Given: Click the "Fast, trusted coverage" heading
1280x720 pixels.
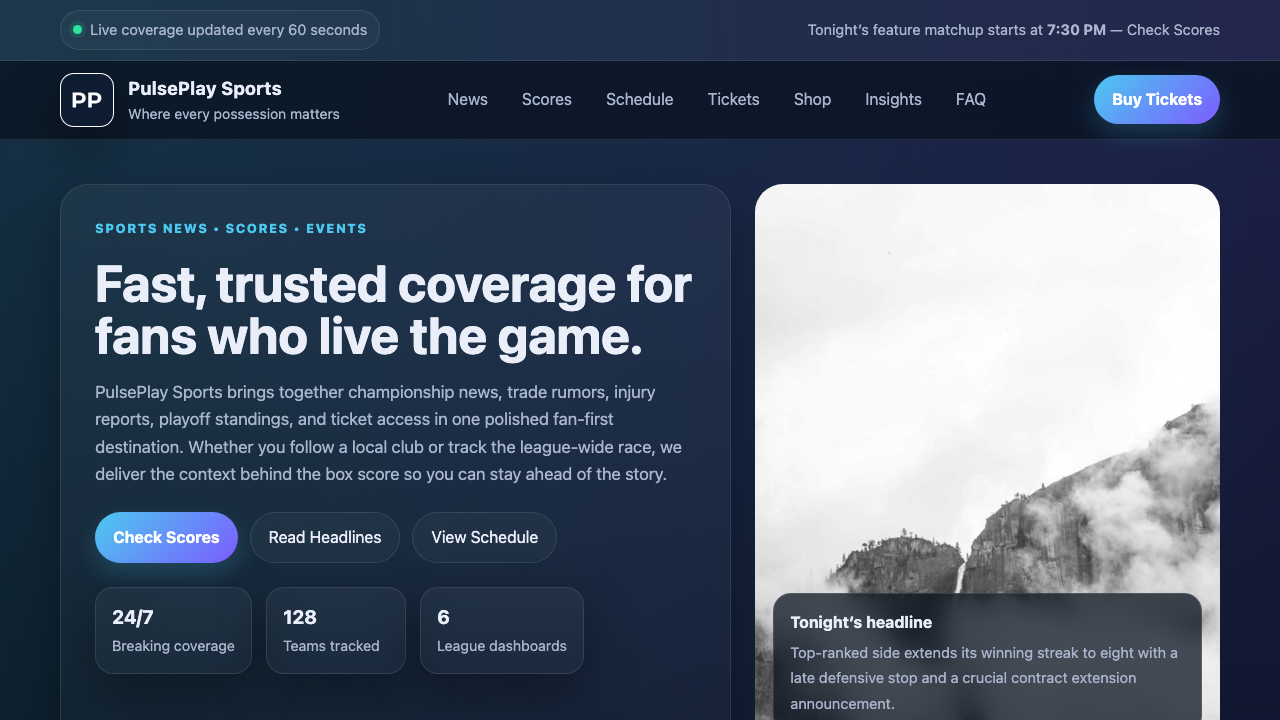Looking at the screenshot, I should point(394,311).
